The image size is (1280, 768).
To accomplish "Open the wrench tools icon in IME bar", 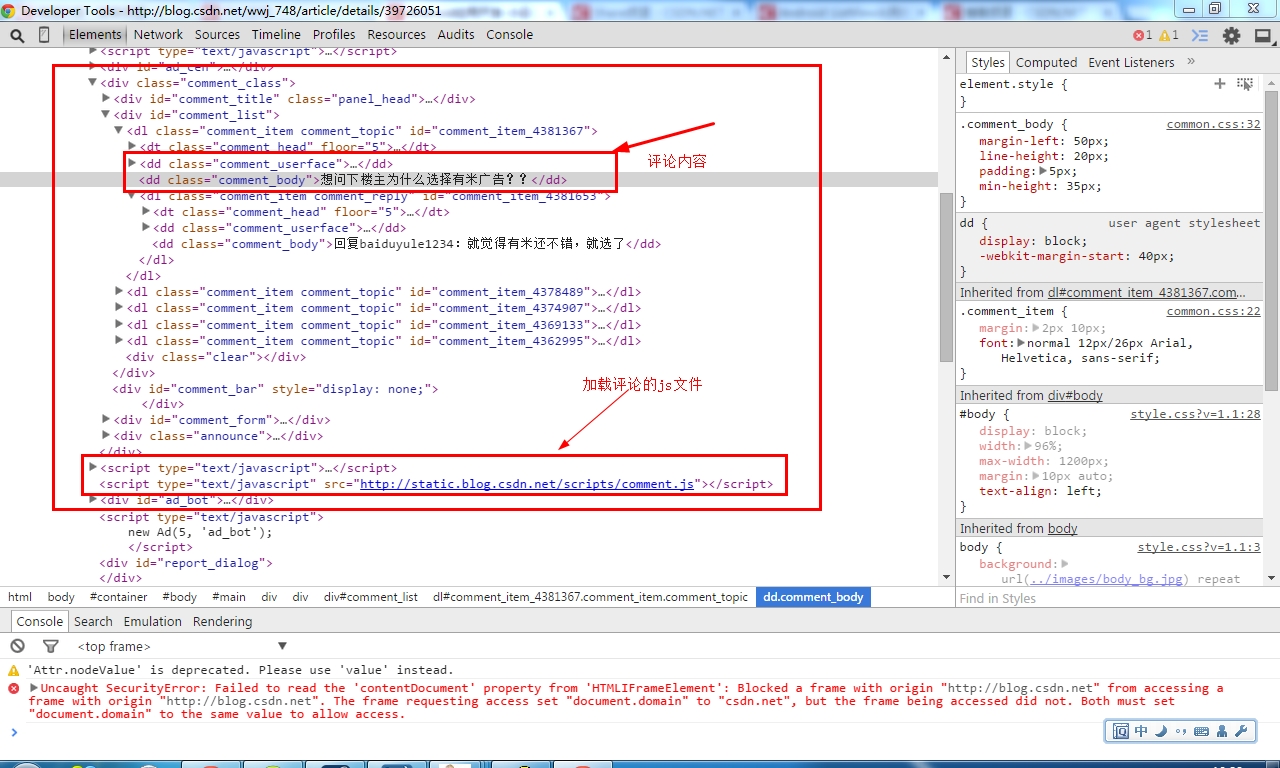I will click(x=1241, y=732).
